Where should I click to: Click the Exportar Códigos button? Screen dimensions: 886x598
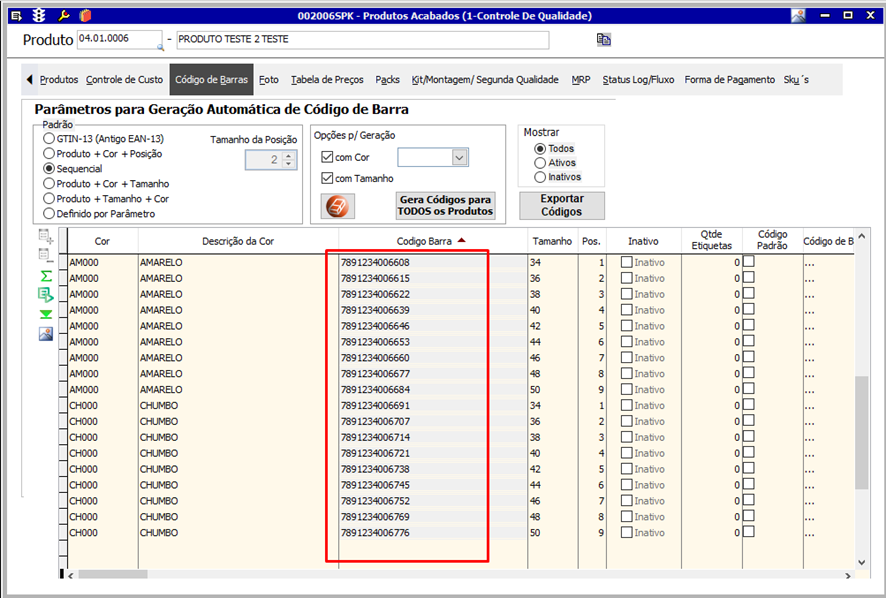coord(561,205)
